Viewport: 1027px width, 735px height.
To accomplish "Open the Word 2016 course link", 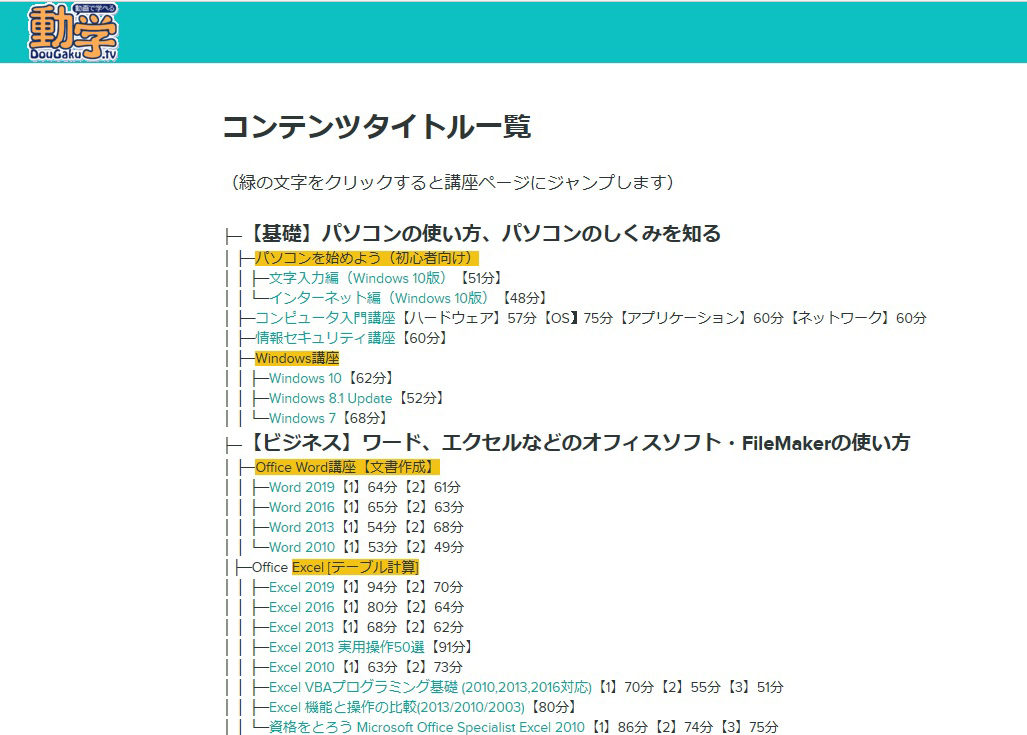I will pos(301,508).
